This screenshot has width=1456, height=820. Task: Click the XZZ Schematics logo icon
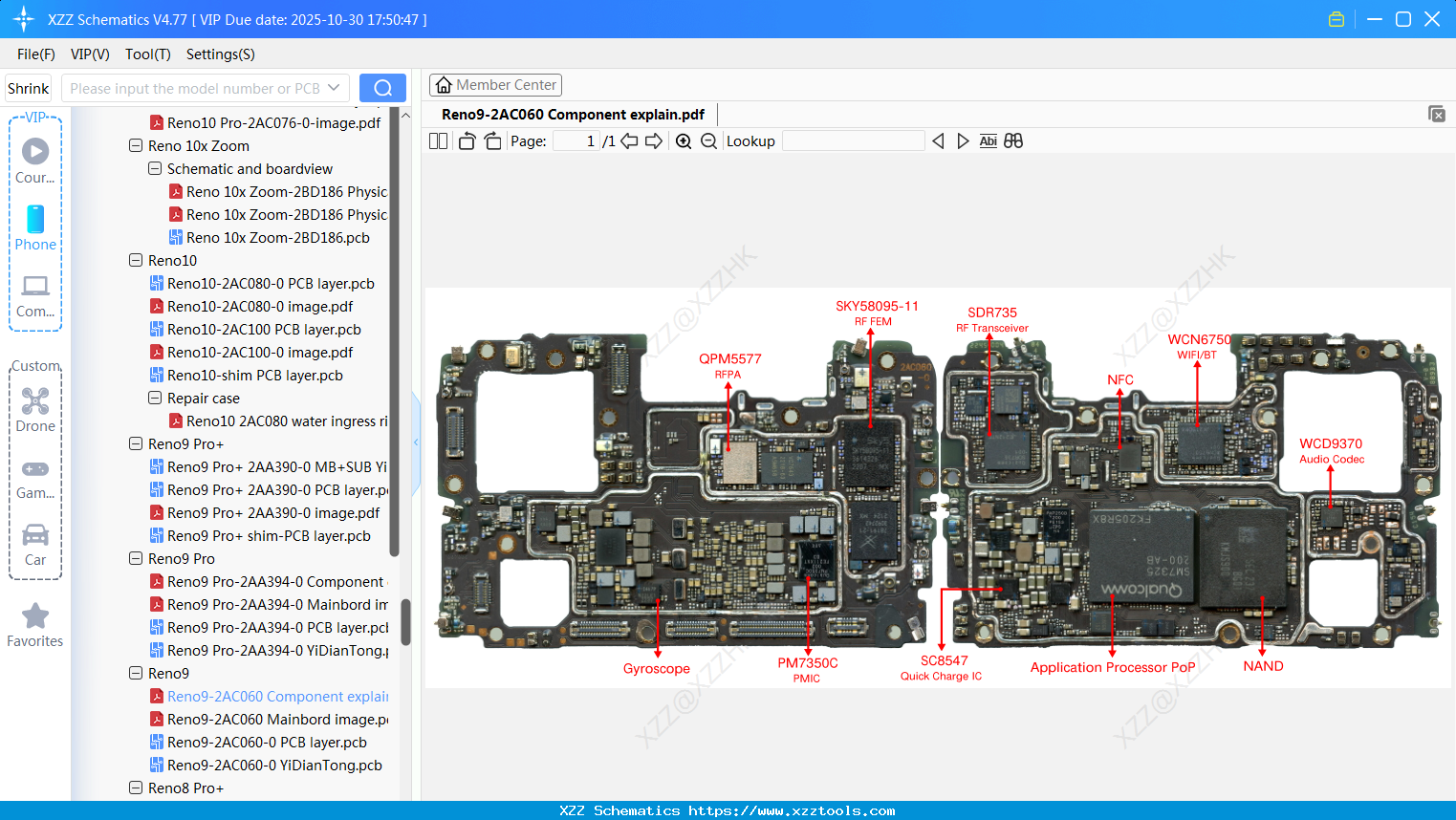pyautogui.click(x=23, y=19)
